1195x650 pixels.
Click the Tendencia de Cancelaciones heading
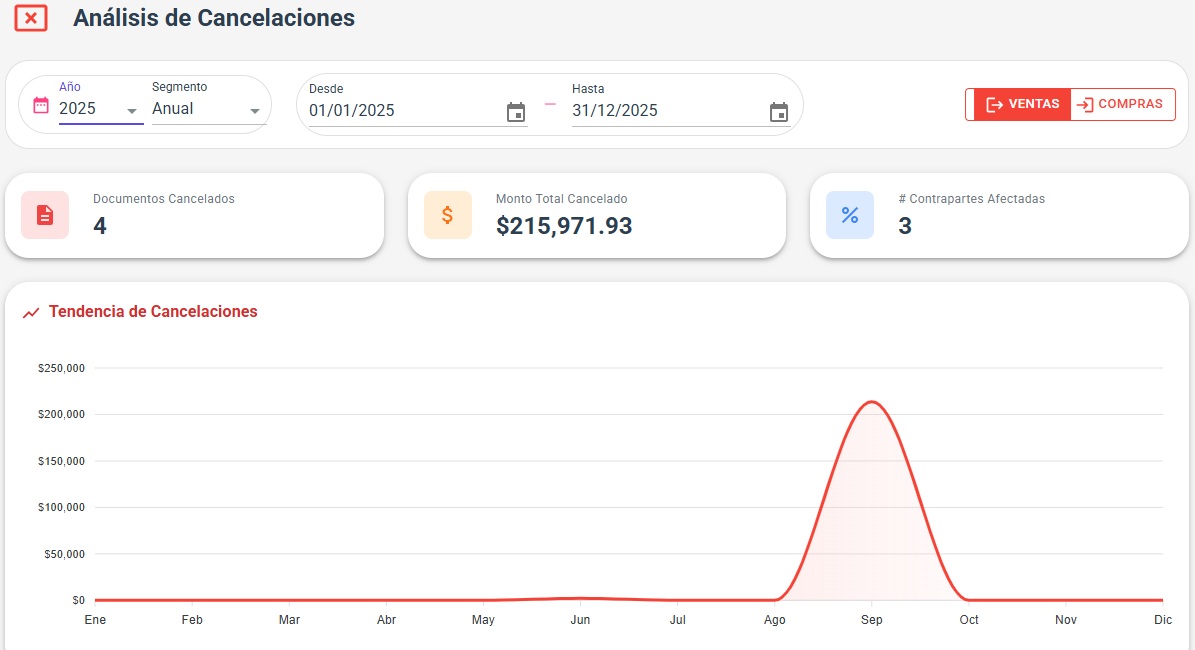click(x=153, y=312)
